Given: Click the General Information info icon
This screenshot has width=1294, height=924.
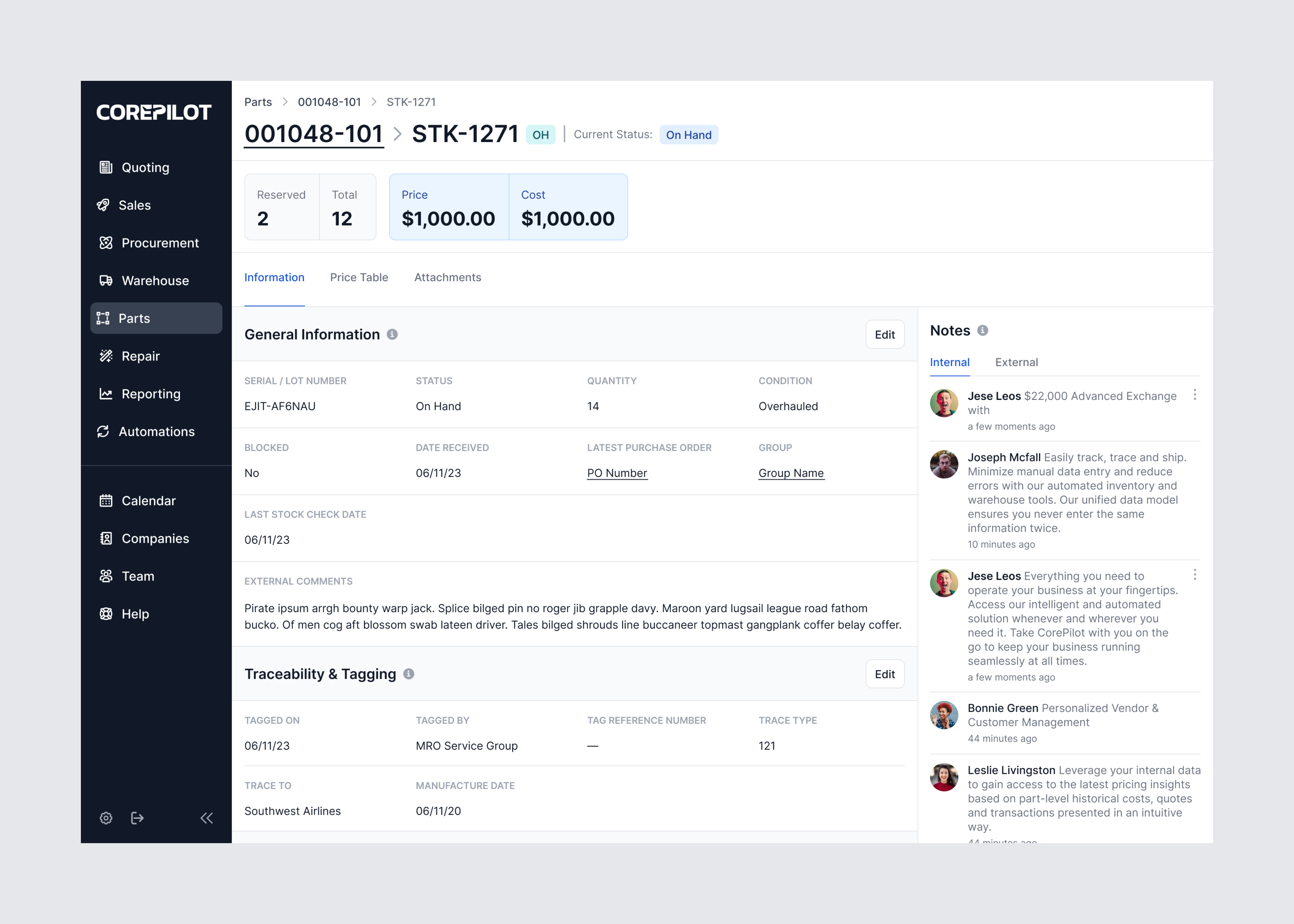Looking at the screenshot, I should (392, 335).
